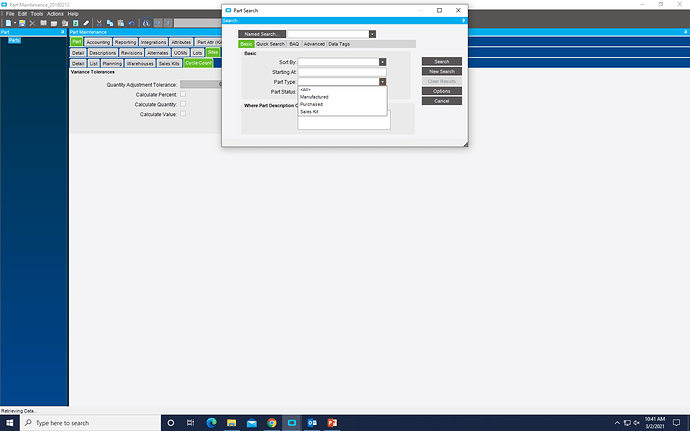
Task: Switch to the Attributes tab
Action: click(x=181, y=42)
